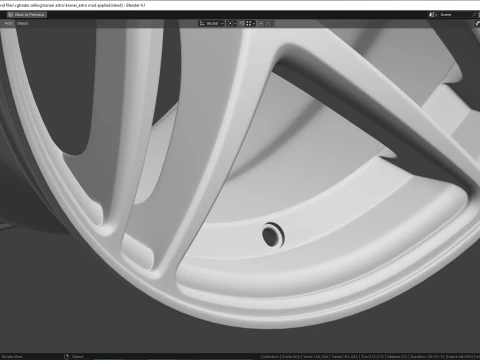Toggle the snap magnet icon

click(x=242, y=23)
